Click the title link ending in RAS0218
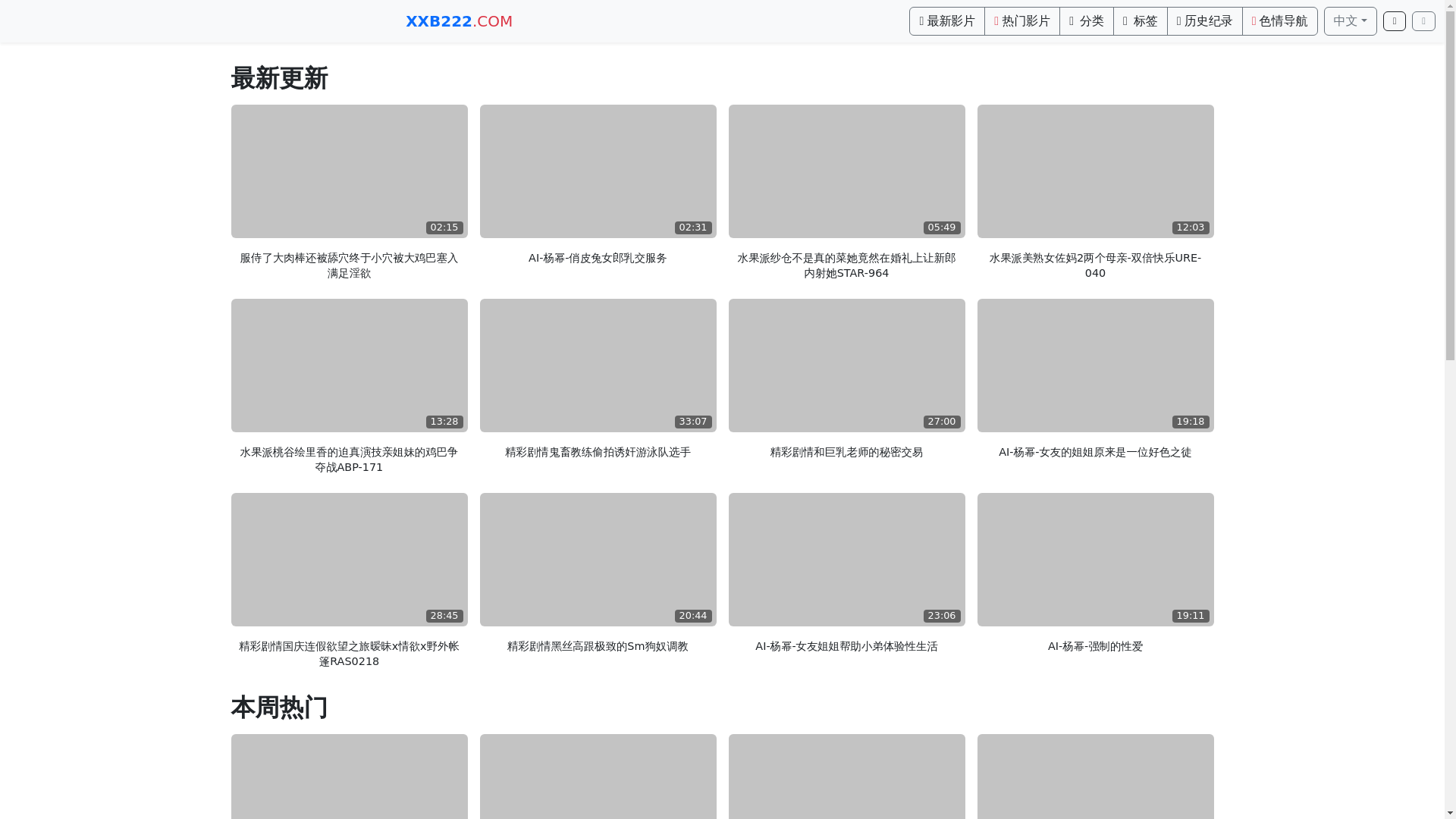The height and width of the screenshot is (819, 1456). click(x=349, y=654)
